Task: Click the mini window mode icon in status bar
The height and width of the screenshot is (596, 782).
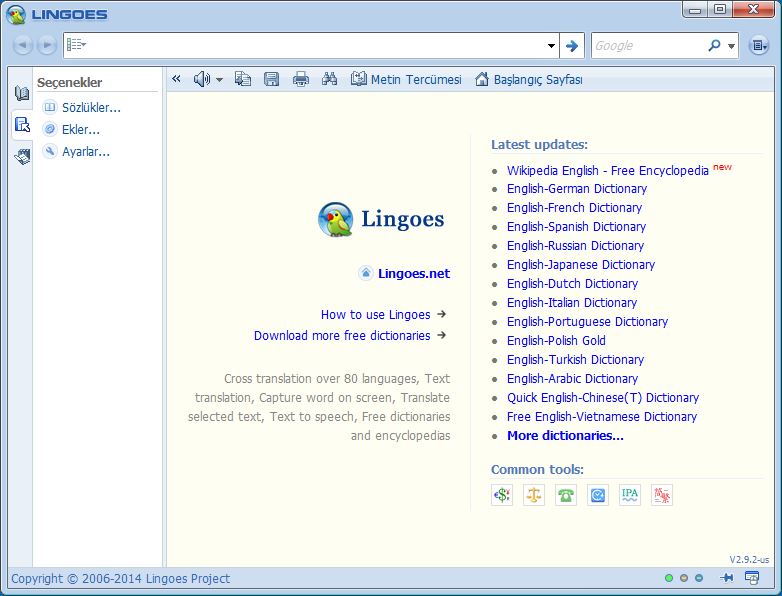Action: pyautogui.click(x=752, y=578)
